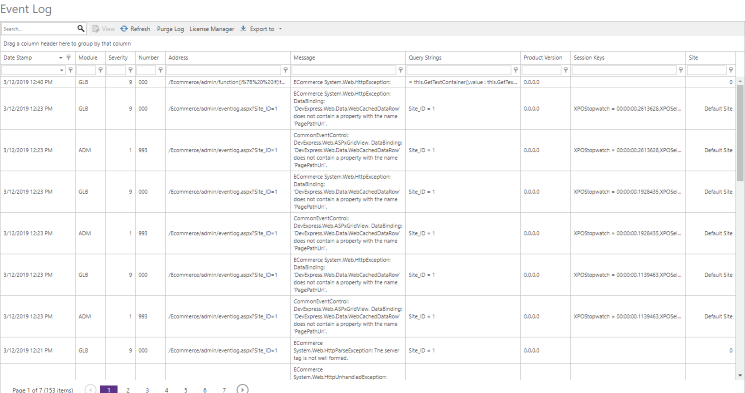Go to page 4 in pager

(x=166, y=390)
